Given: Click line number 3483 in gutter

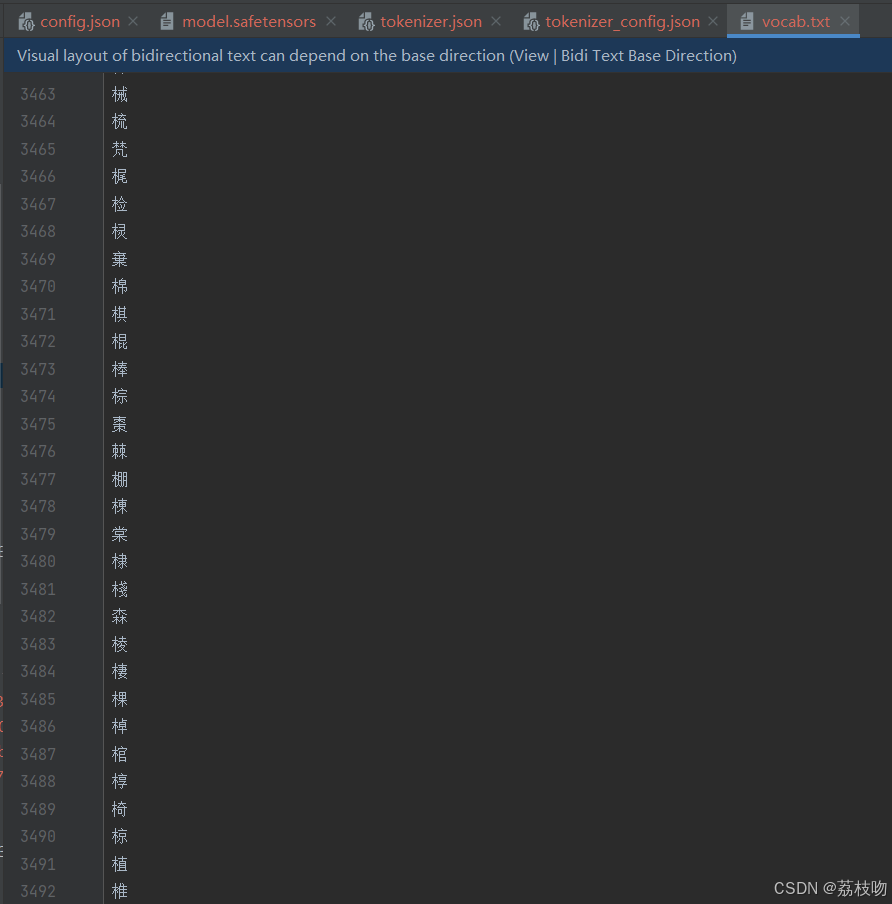Looking at the screenshot, I should click(38, 644).
